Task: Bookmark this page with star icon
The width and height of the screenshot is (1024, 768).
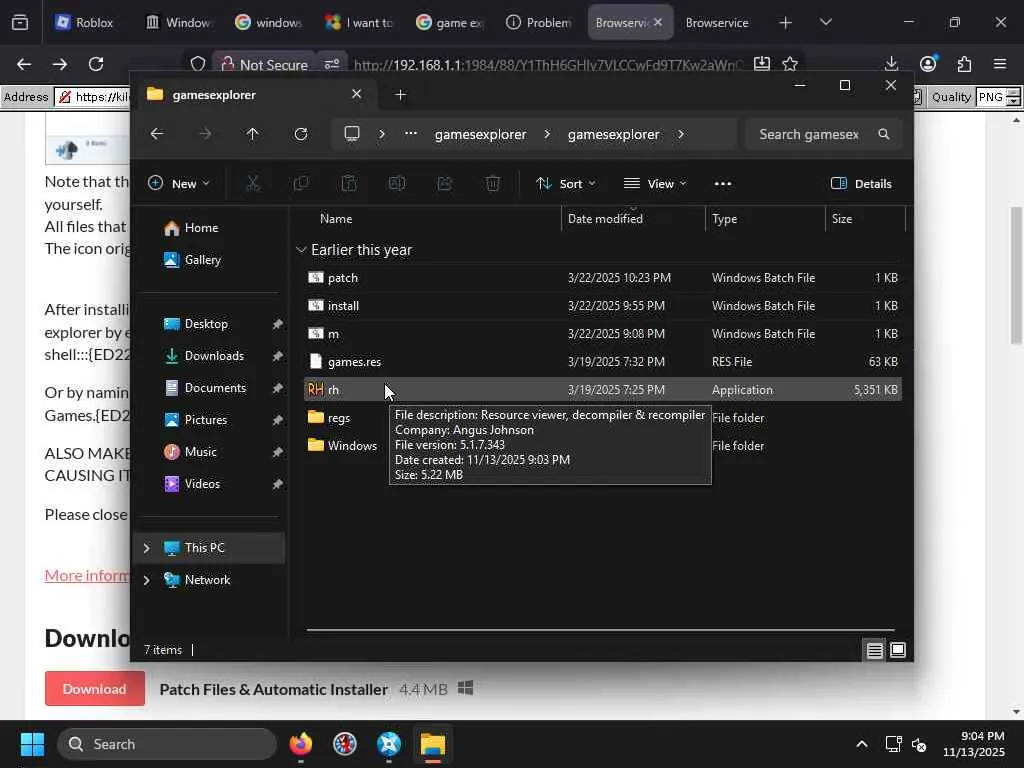Action: pos(790,64)
